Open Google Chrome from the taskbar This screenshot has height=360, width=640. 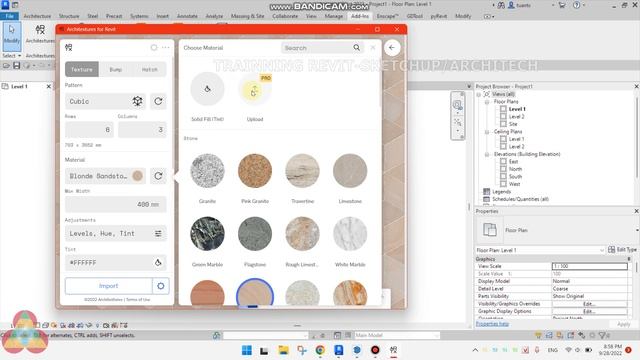click(x=320, y=350)
